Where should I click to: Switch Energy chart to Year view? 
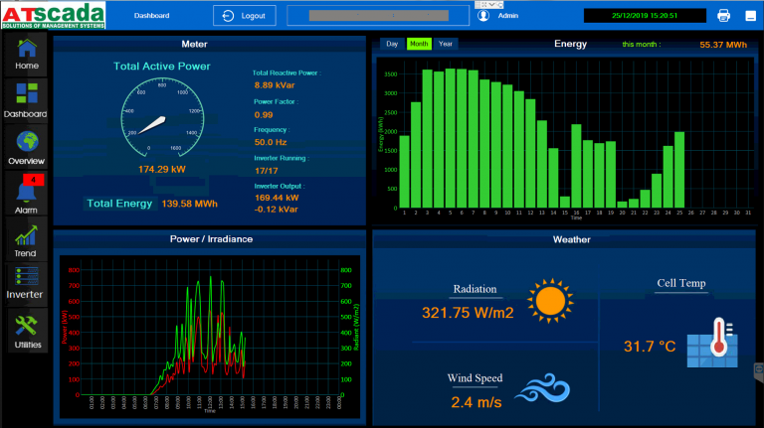[445, 44]
